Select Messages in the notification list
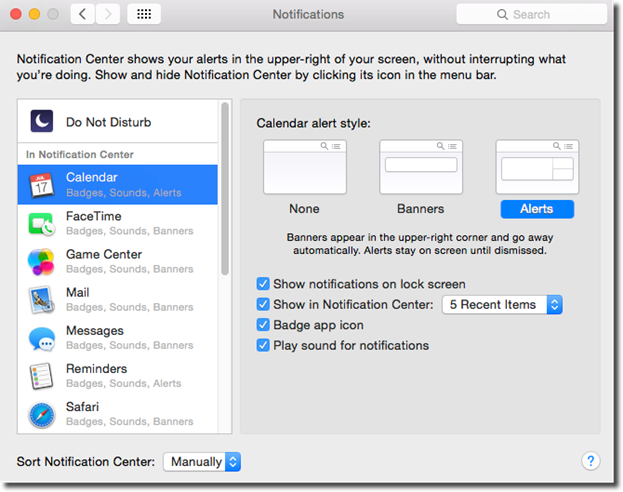 click(118, 338)
